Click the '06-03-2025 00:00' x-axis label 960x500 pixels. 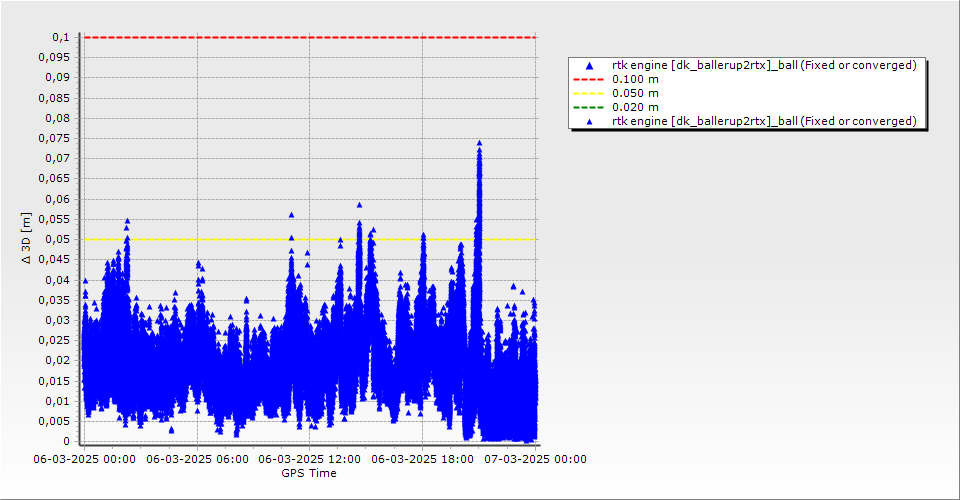pos(84,459)
